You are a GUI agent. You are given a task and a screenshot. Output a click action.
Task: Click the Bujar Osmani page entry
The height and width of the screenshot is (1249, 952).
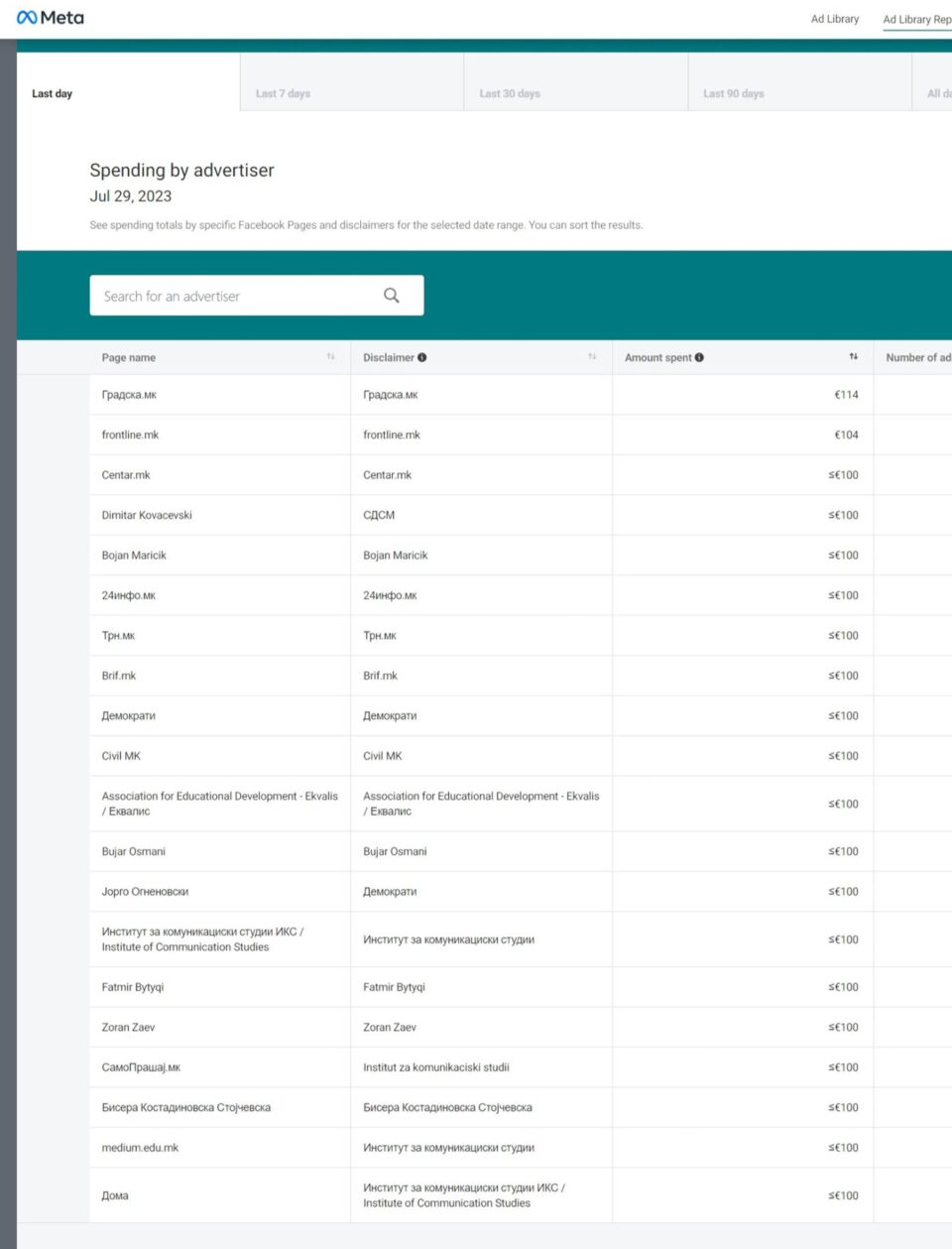(x=133, y=851)
